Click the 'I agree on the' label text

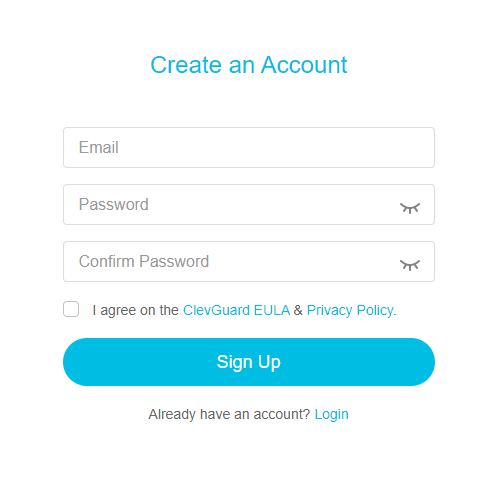point(136,310)
